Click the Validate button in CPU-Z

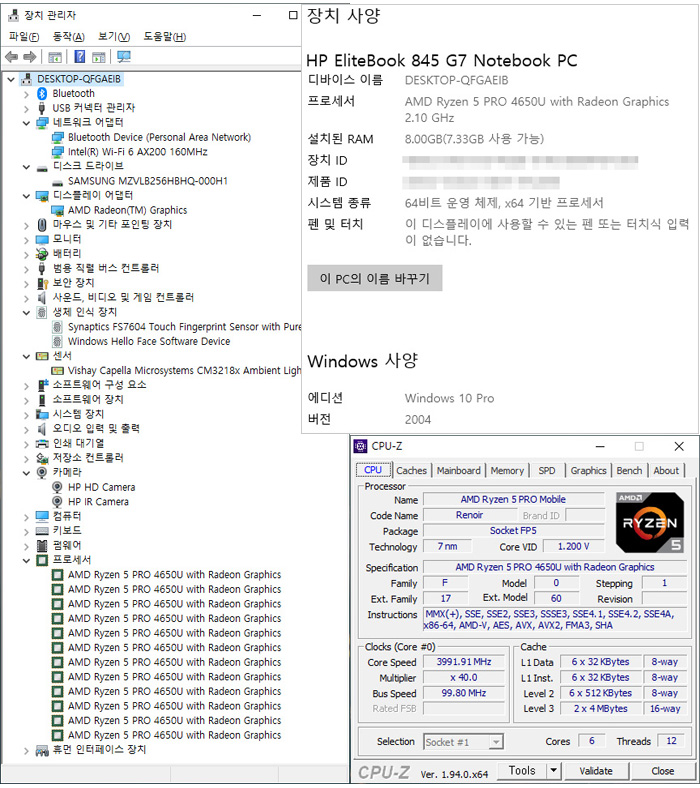tap(596, 771)
